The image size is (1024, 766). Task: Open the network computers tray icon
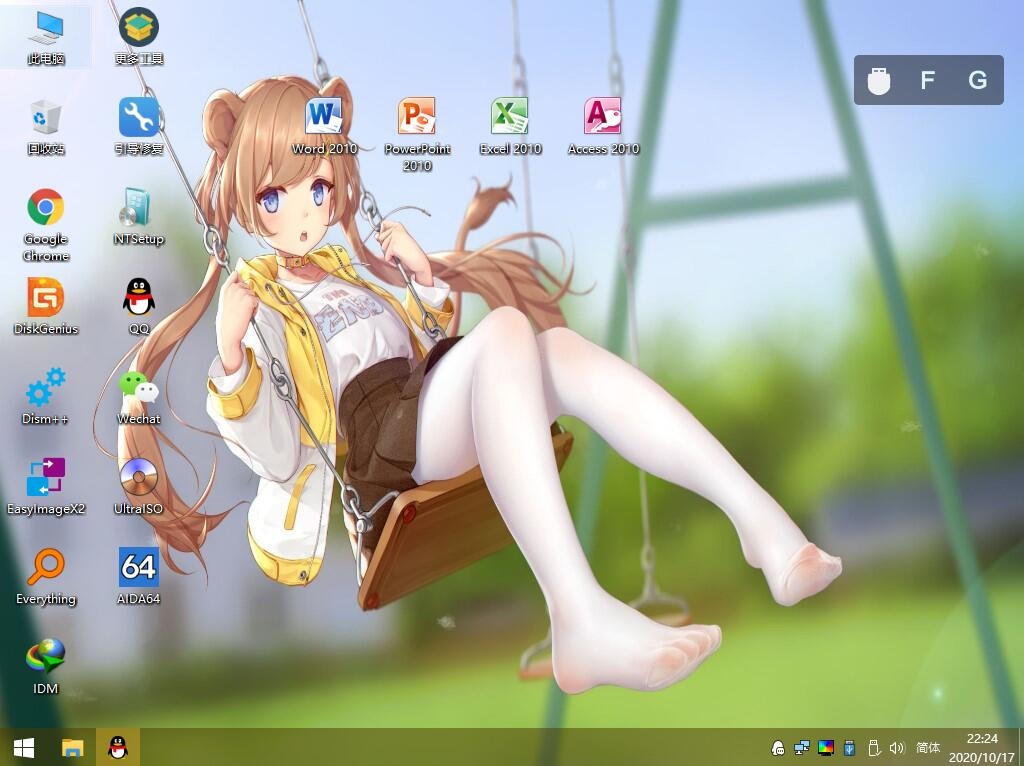[801, 748]
